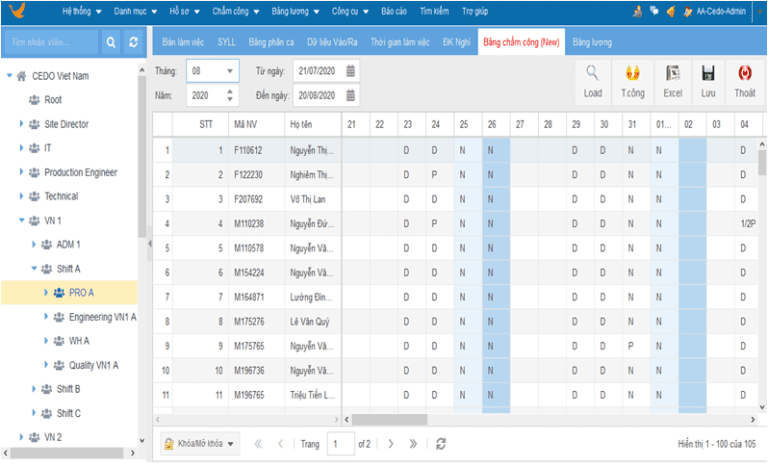Open calendar picker for Từ ngày
The width and height of the screenshot is (768, 468).
tap(351, 72)
